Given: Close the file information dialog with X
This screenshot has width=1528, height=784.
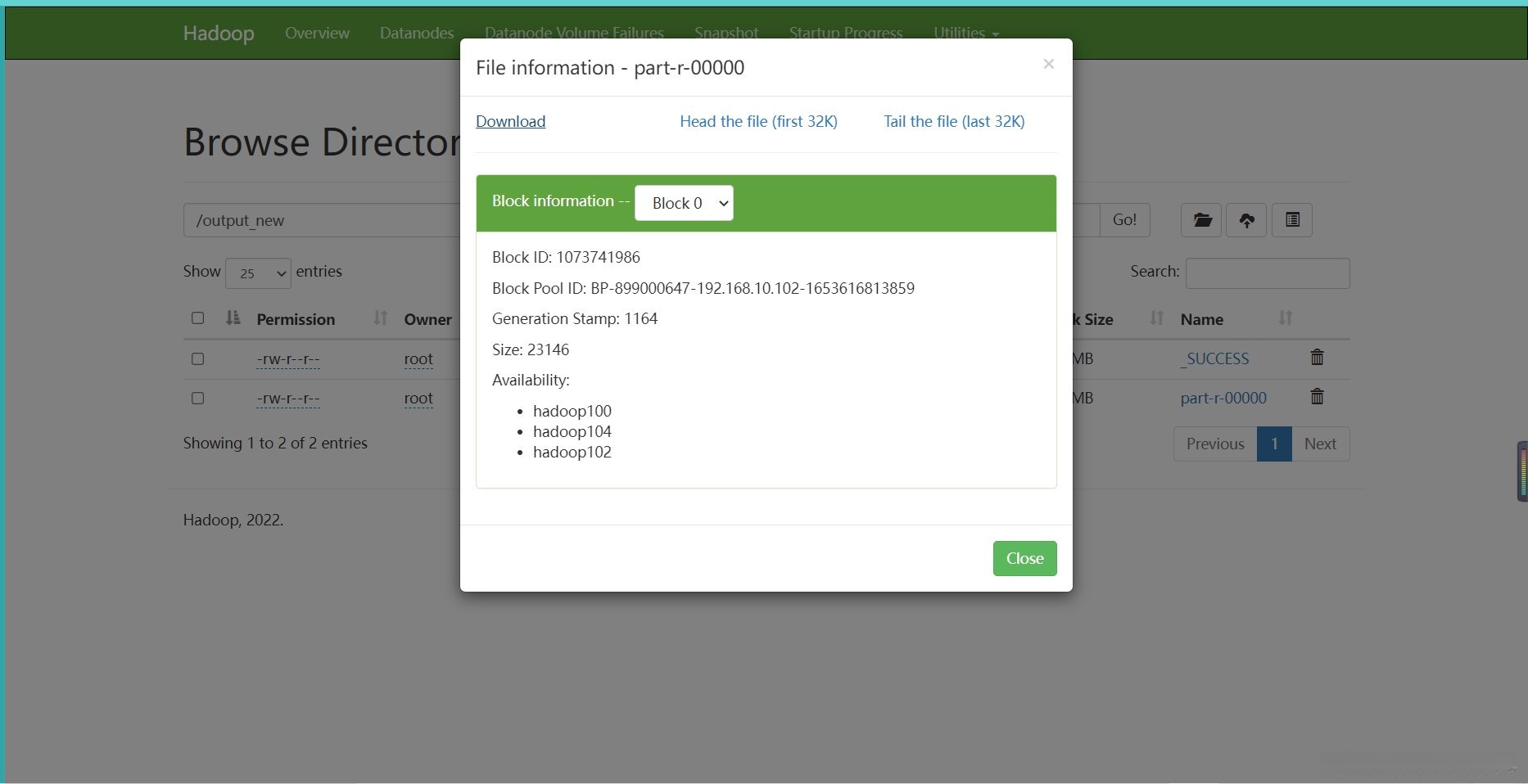Looking at the screenshot, I should click(x=1048, y=64).
